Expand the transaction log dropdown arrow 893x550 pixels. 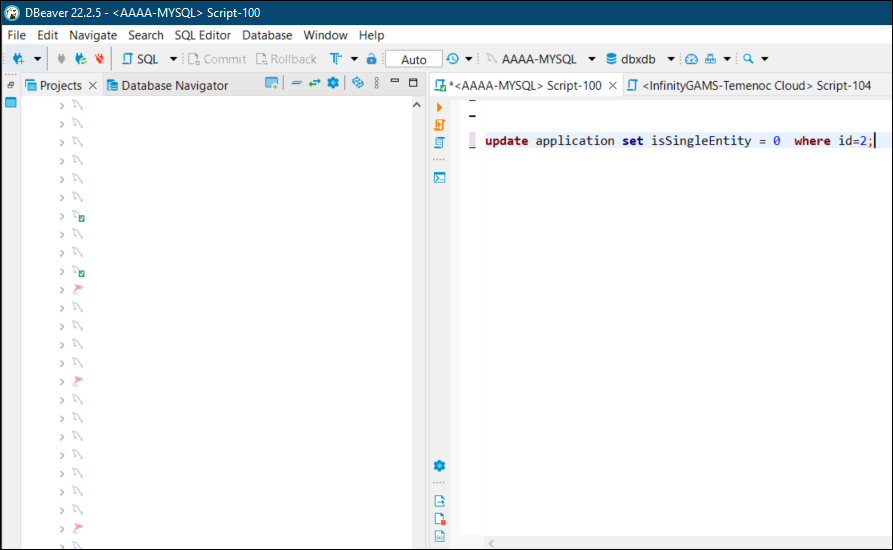[469, 59]
